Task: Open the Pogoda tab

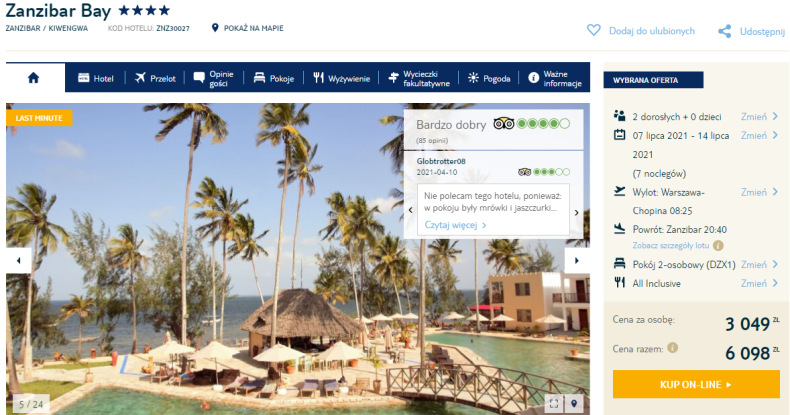Action: click(x=489, y=78)
